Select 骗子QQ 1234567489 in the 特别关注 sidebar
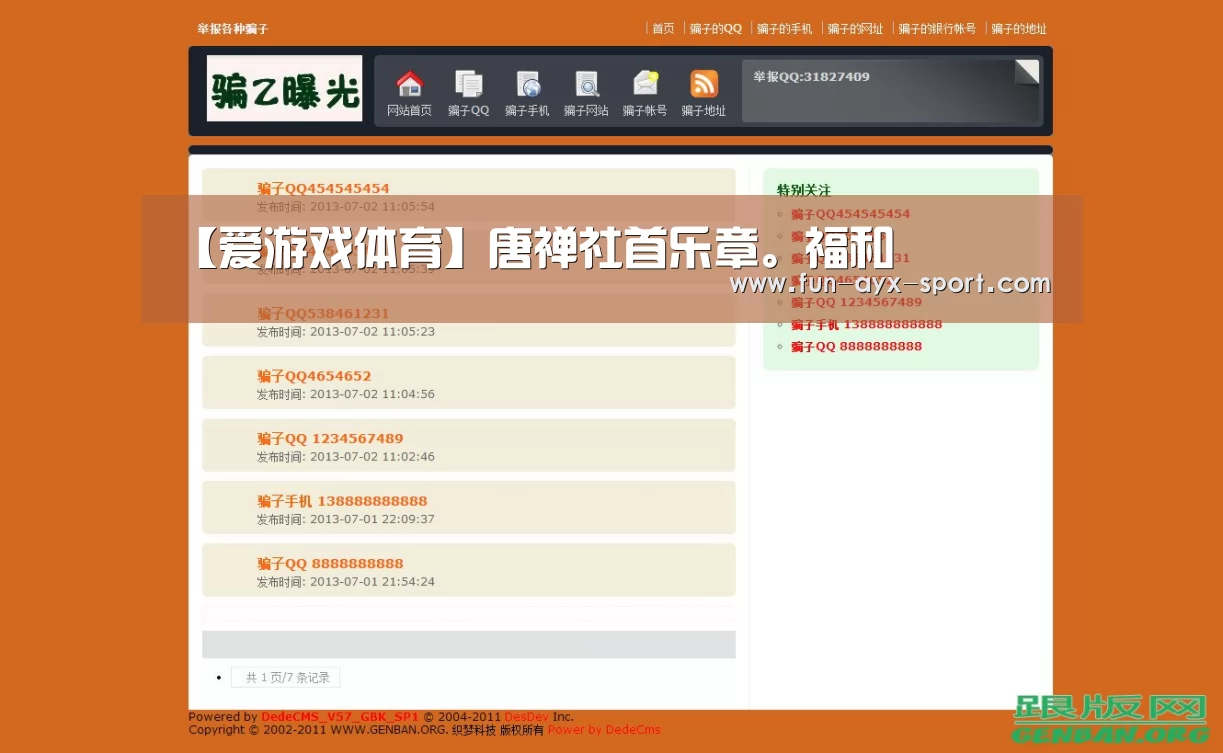The height and width of the screenshot is (753, 1223). click(857, 302)
